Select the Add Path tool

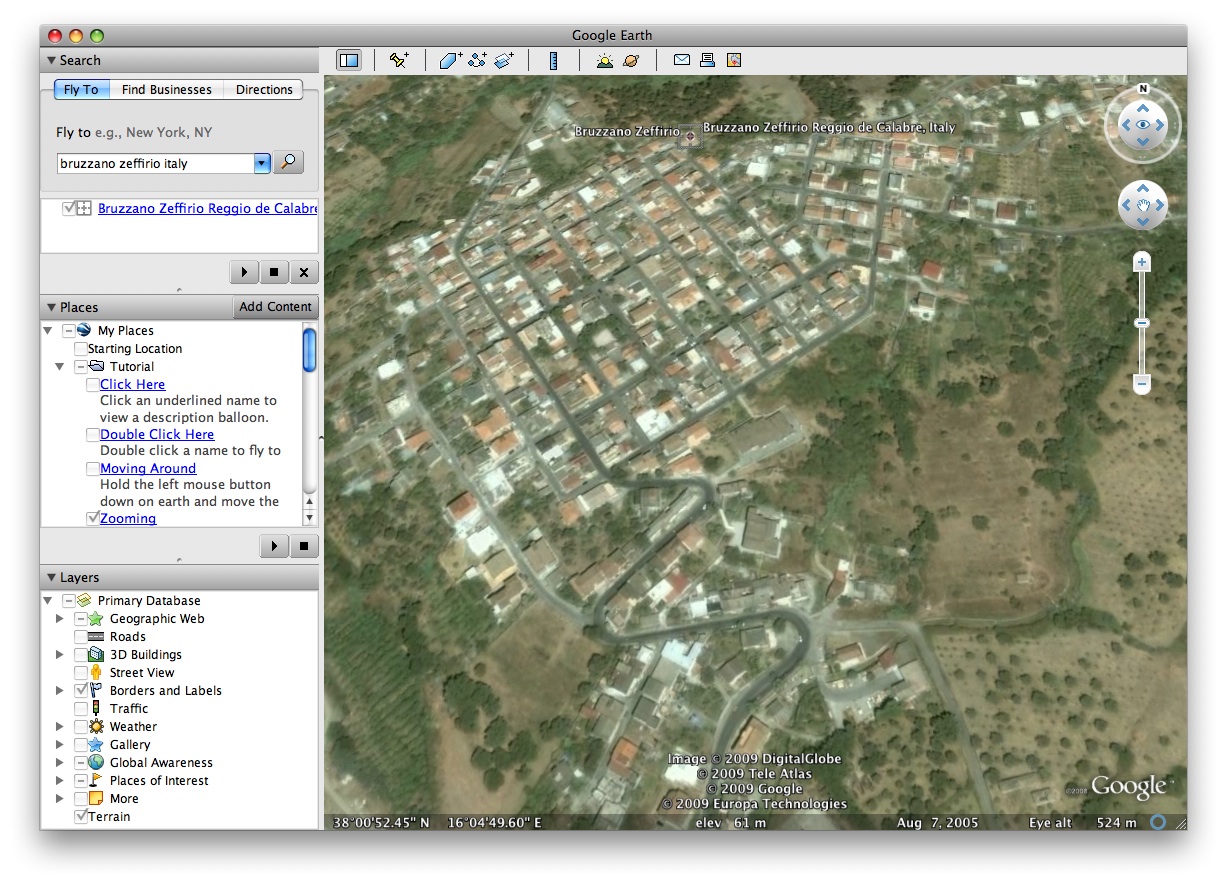point(477,60)
